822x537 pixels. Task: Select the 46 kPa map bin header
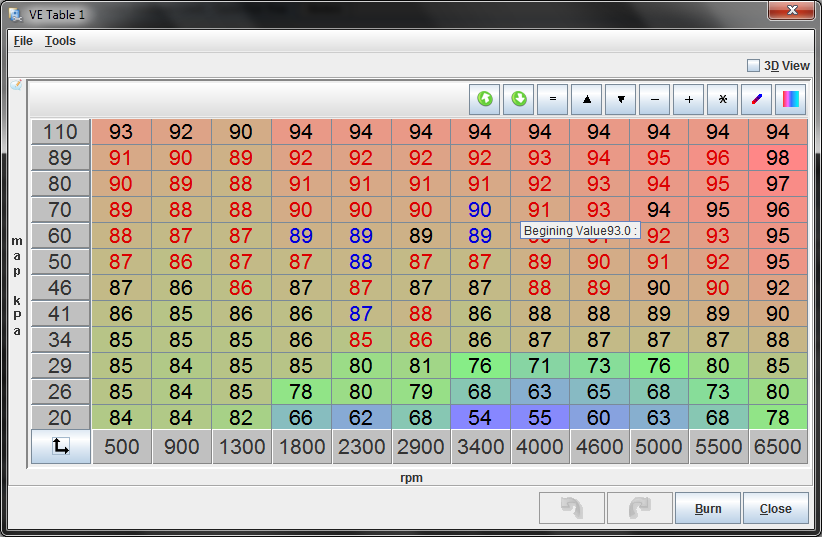60,288
